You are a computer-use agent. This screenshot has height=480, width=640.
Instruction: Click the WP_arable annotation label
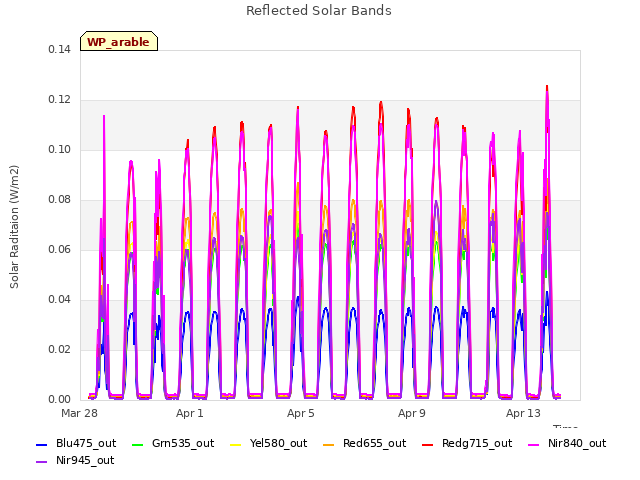click(x=118, y=42)
